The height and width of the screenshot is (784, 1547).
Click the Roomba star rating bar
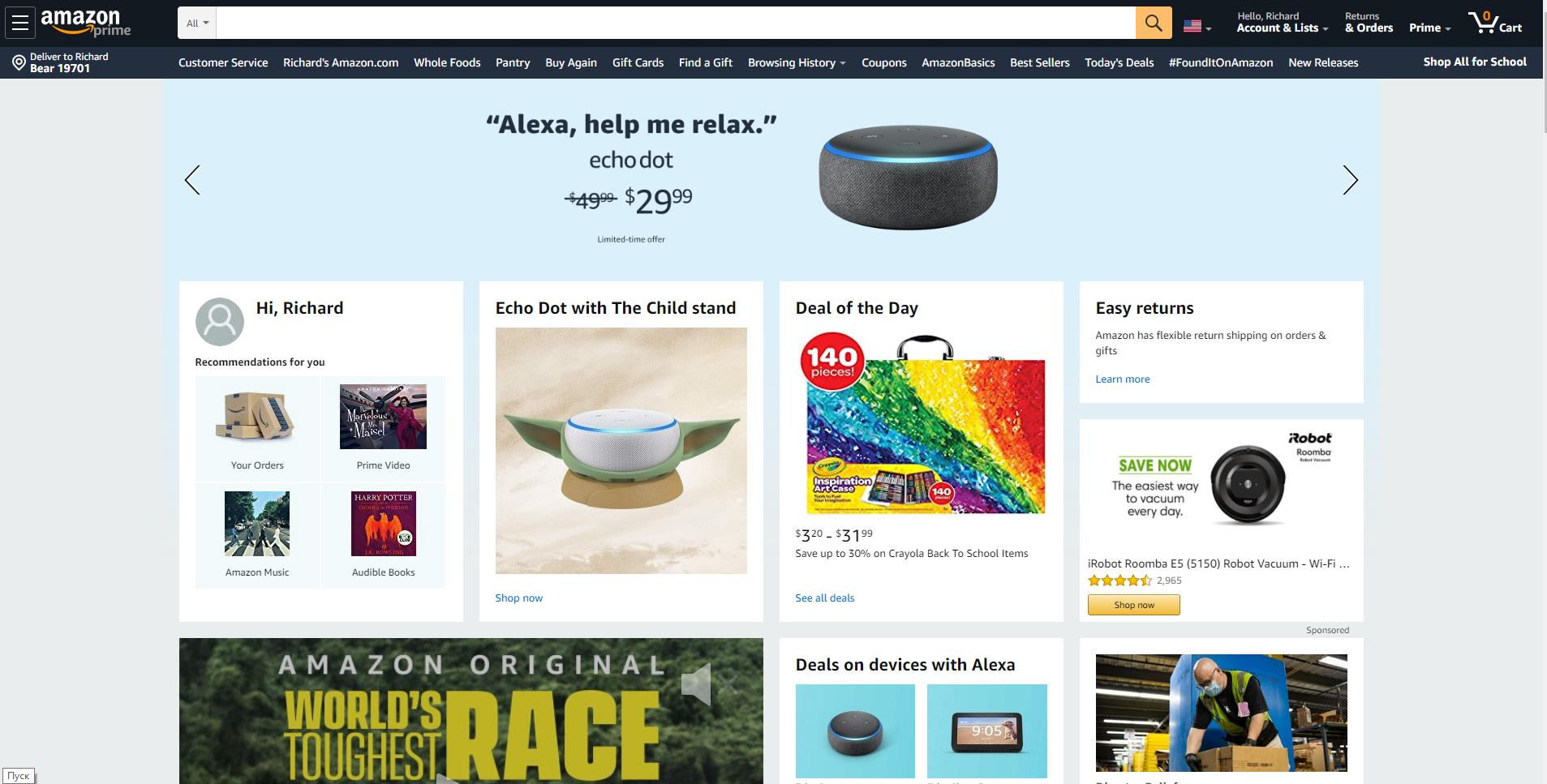1119,581
